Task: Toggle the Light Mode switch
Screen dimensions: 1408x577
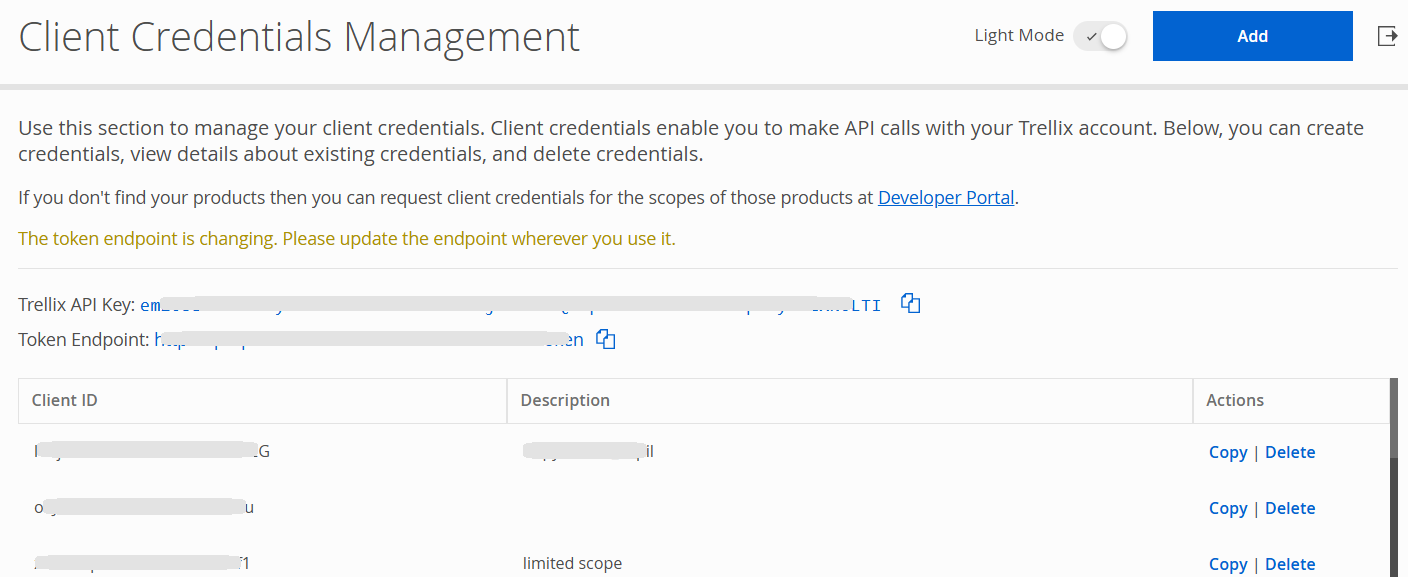Action: tap(1100, 36)
